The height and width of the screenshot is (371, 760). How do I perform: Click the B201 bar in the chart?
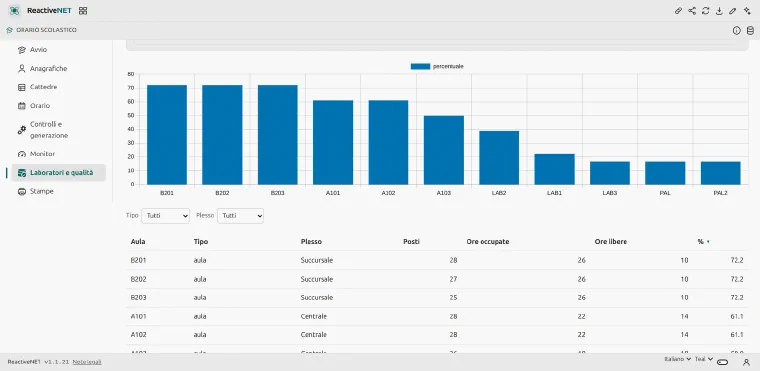[x=167, y=135]
